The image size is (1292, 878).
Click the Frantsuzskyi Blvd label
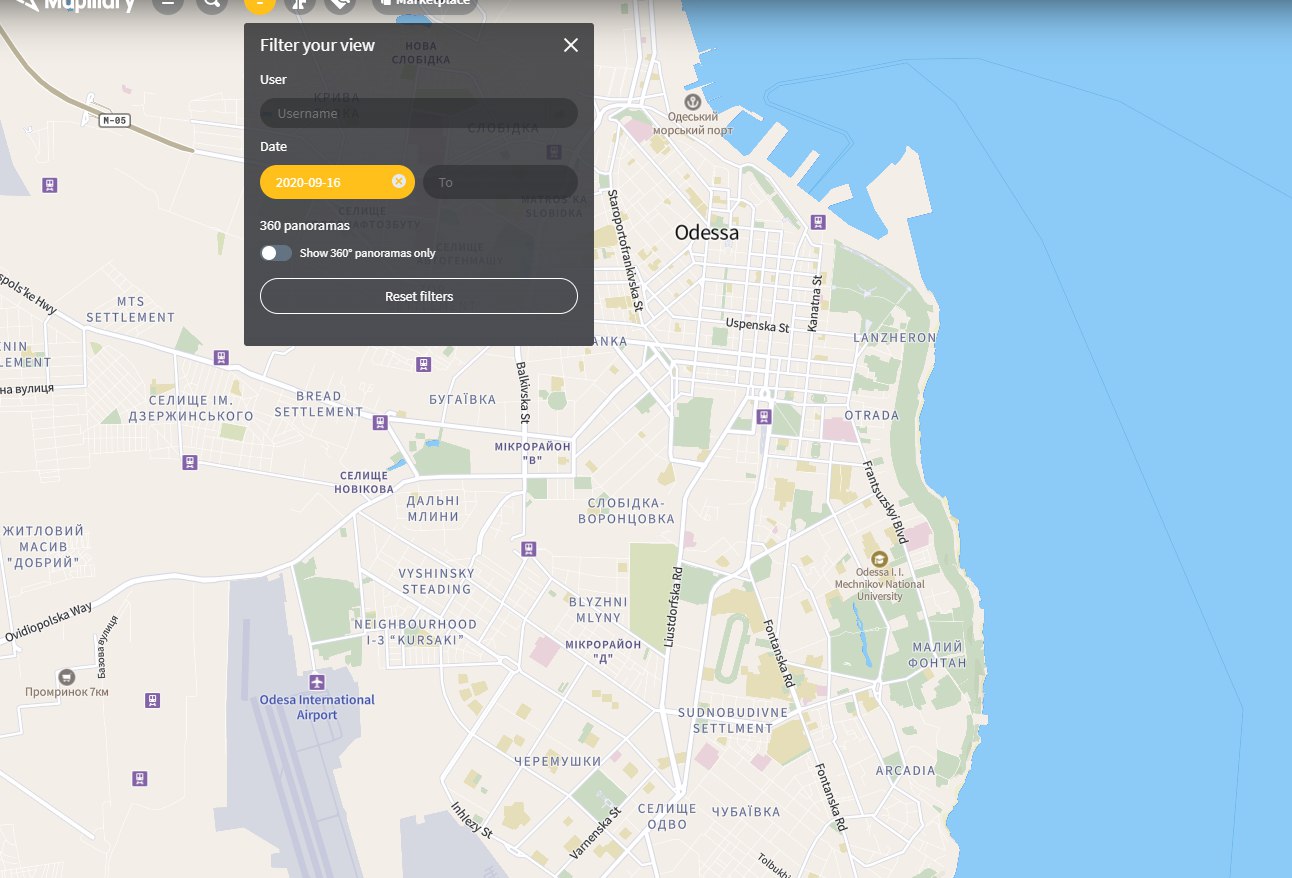(x=884, y=503)
